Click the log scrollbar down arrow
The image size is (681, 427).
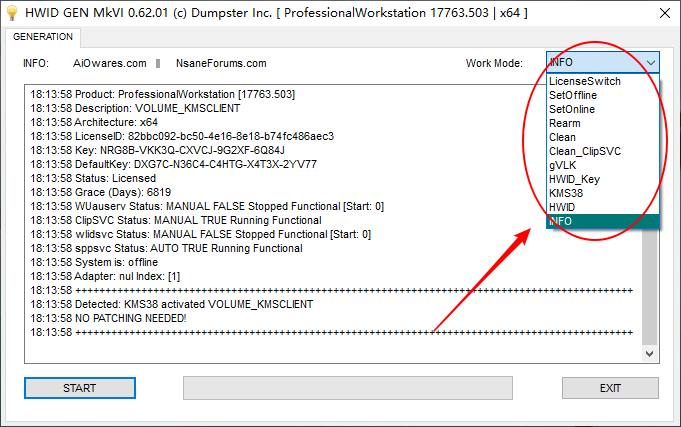pyautogui.click(x=649, y=354)
